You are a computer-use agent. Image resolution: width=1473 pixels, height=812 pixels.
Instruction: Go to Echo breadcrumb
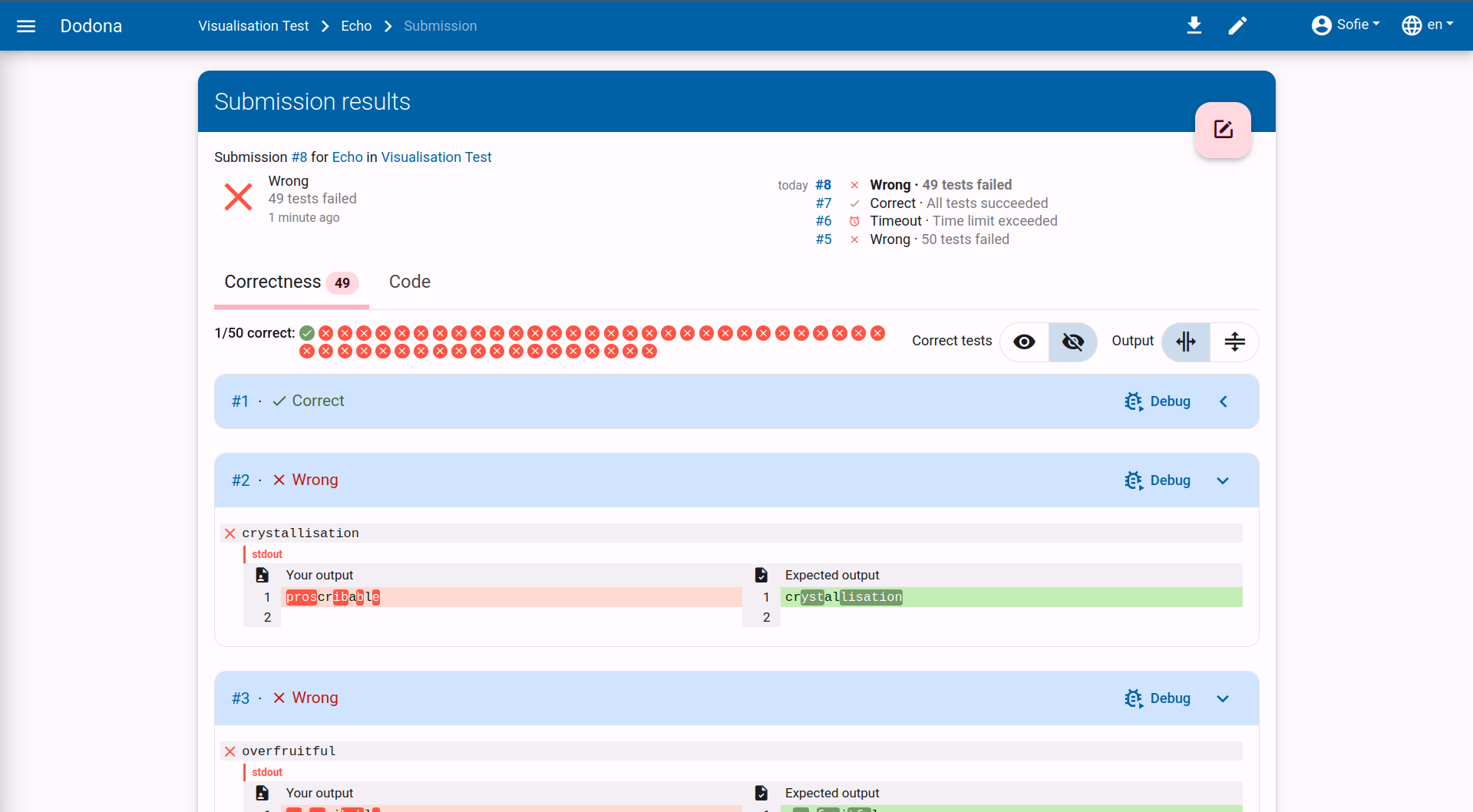(356, 26)
